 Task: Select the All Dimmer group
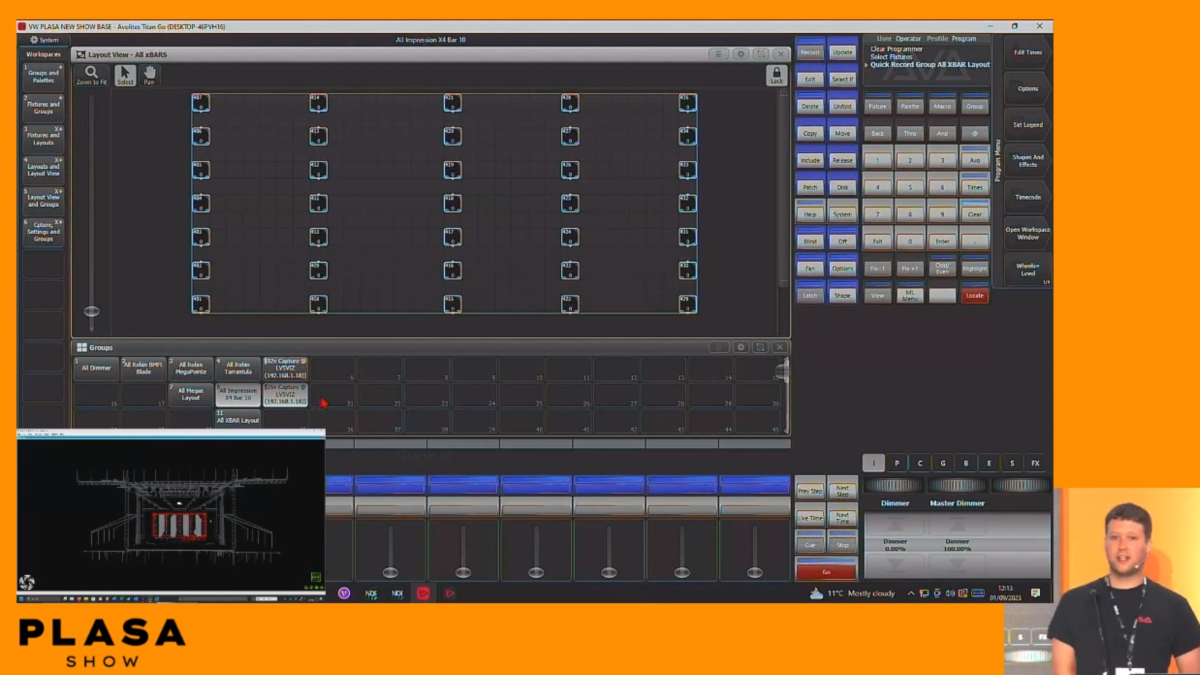pos(96,368)
